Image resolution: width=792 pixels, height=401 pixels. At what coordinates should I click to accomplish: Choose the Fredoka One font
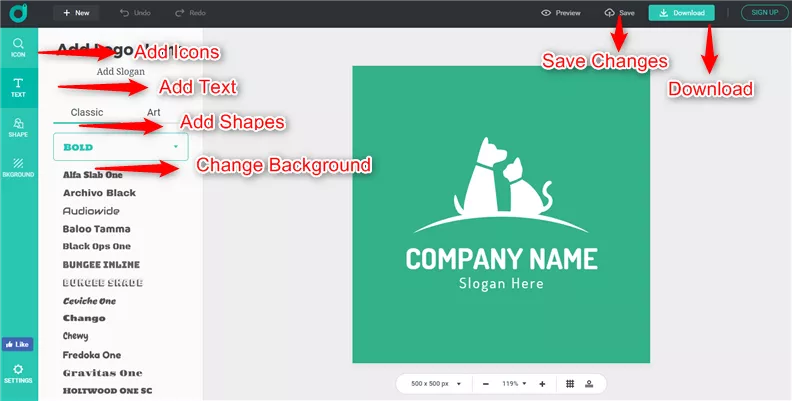[x=91, y=355]
